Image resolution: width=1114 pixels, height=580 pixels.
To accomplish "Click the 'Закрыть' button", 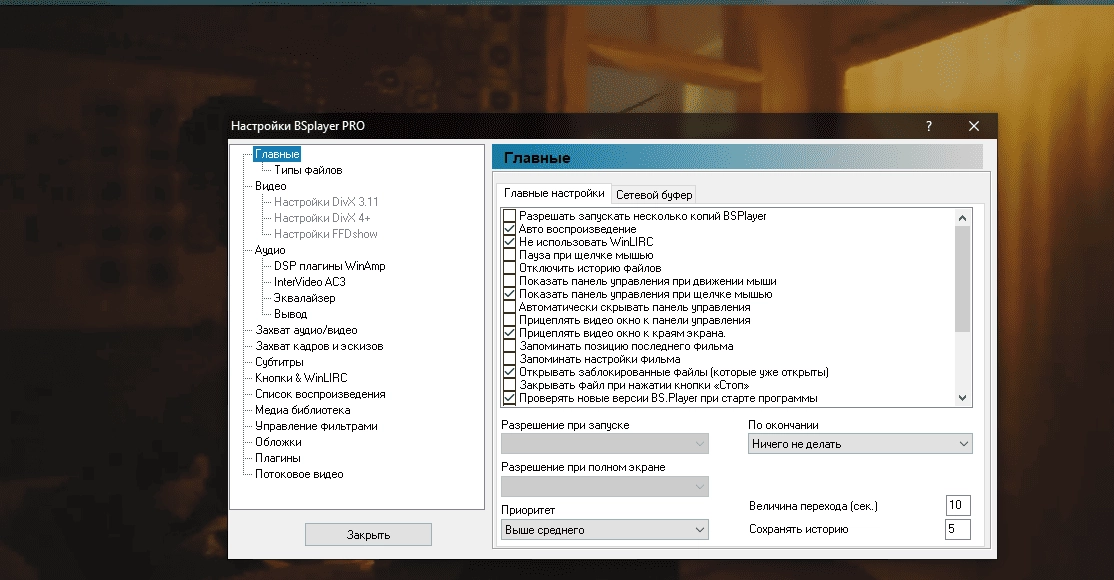I will tap(368, 535).
